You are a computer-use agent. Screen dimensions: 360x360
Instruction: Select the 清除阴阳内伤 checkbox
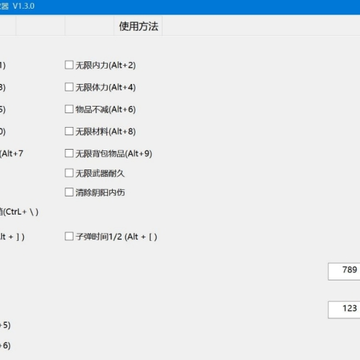click(x=69, y=192)
